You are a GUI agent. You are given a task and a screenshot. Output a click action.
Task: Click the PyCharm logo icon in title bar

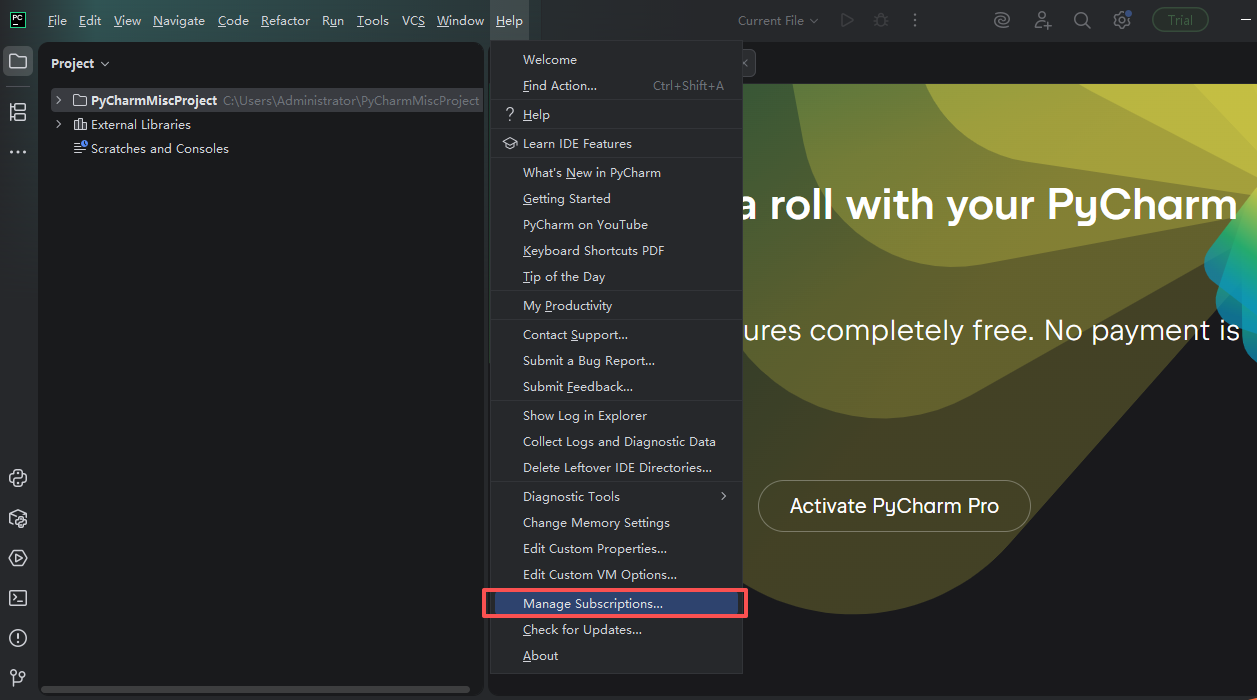click(x=18, y=20)
